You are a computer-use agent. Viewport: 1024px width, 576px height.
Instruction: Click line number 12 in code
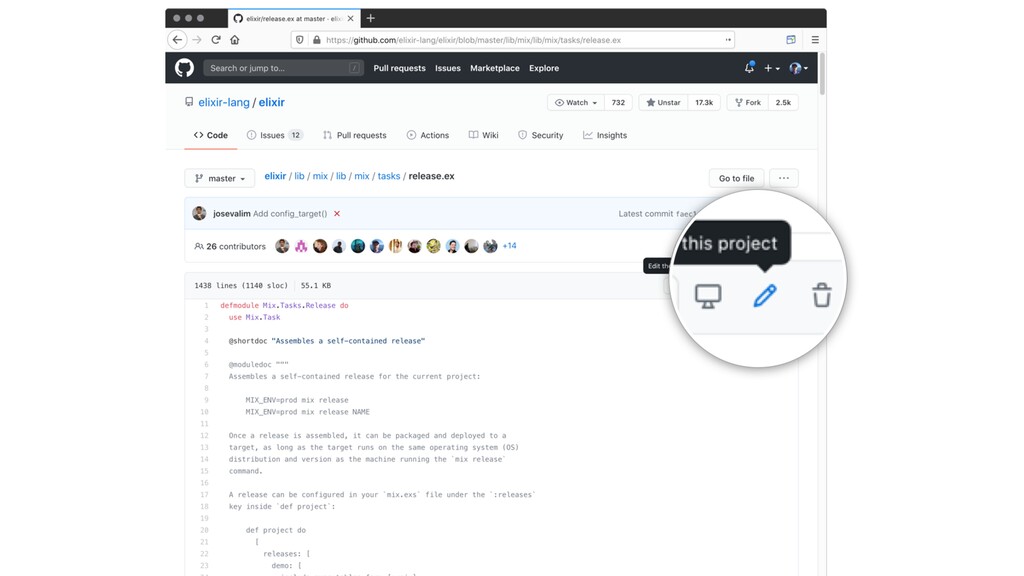point(204,436)
